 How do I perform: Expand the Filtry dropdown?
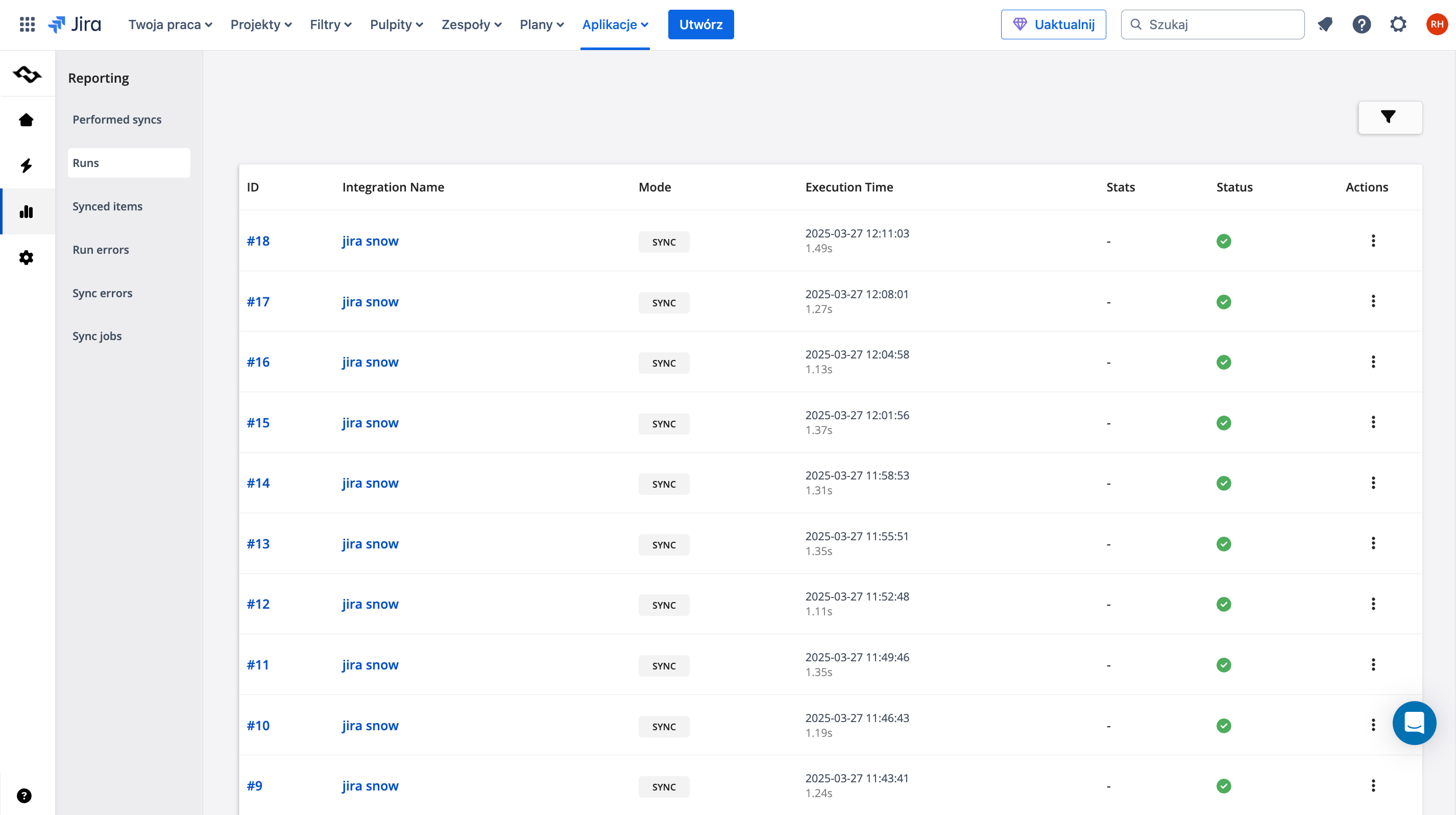click(x=331, y=25)
